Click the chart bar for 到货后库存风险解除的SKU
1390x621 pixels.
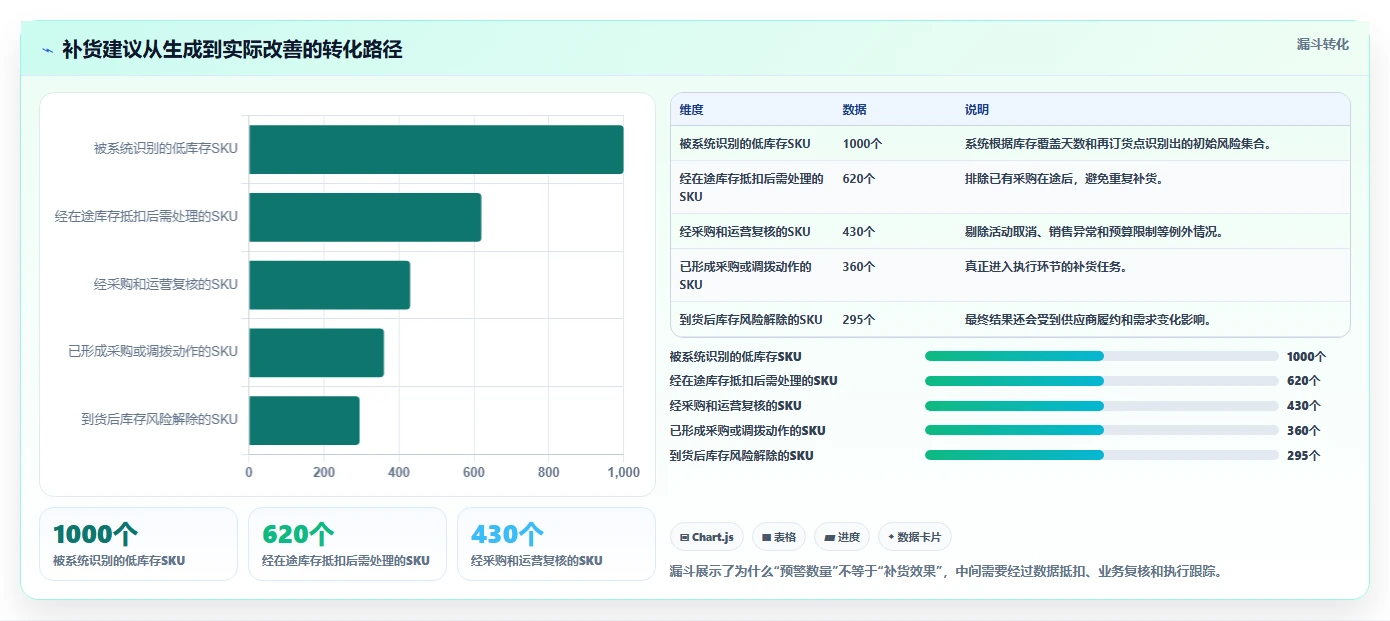coord(304,420)
